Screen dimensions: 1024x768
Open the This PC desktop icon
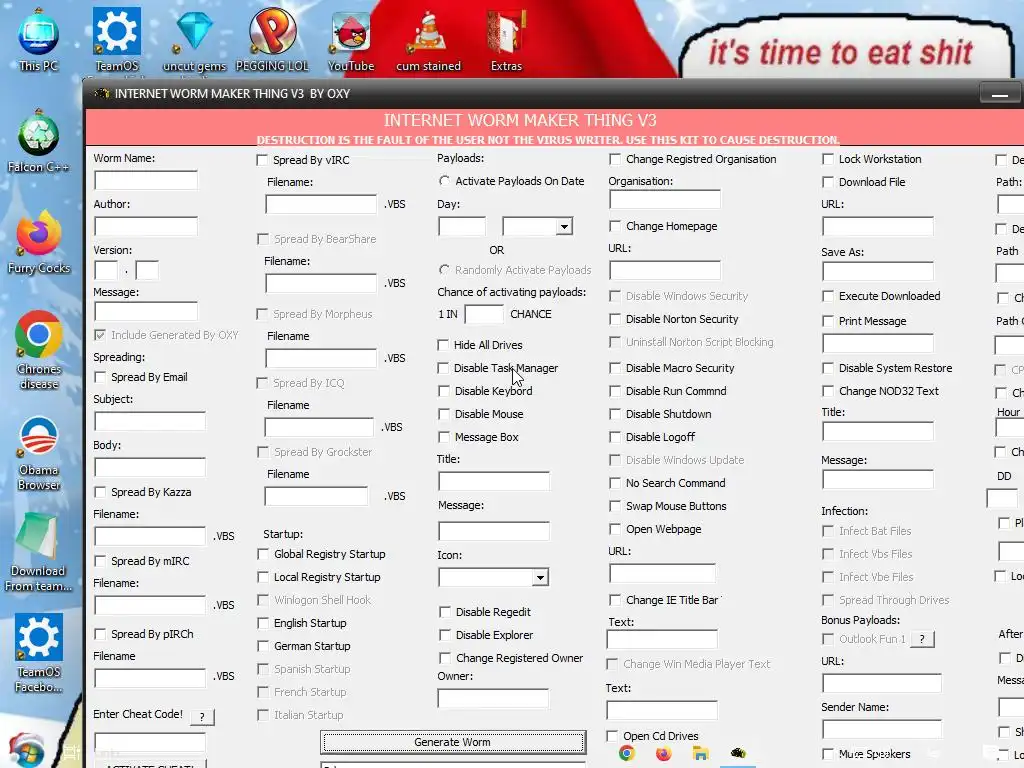39,39
